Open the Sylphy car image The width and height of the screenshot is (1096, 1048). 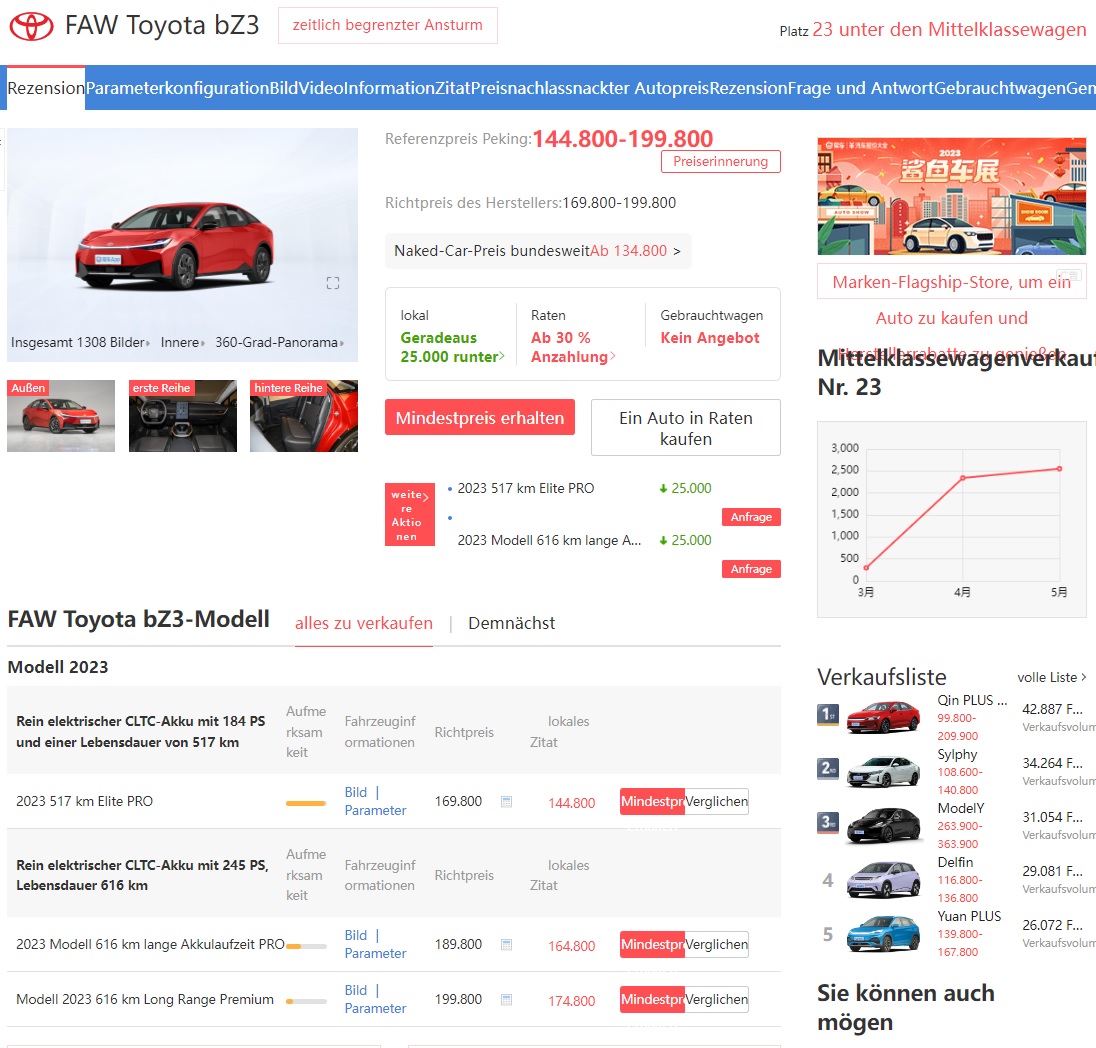(884, 771)
